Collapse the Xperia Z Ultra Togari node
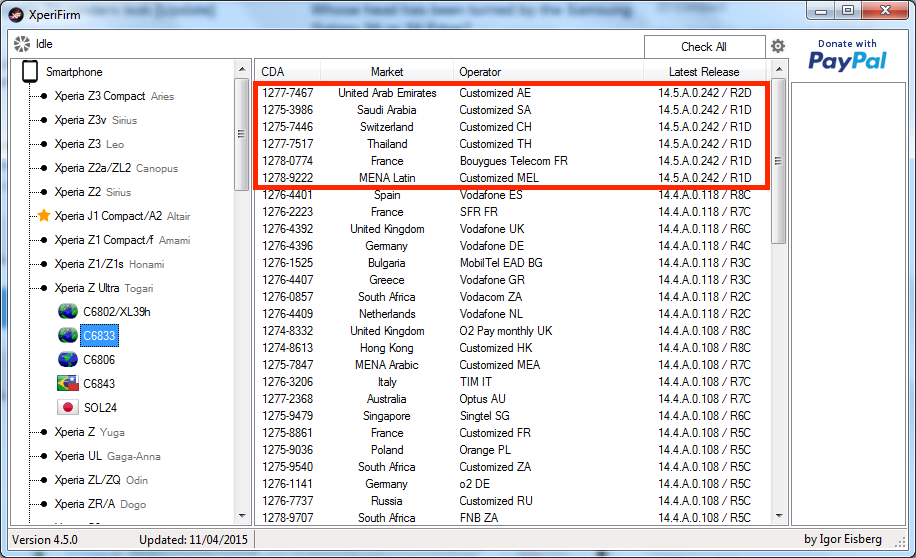The width and height of the screenshot is (916, 558). 44,287
